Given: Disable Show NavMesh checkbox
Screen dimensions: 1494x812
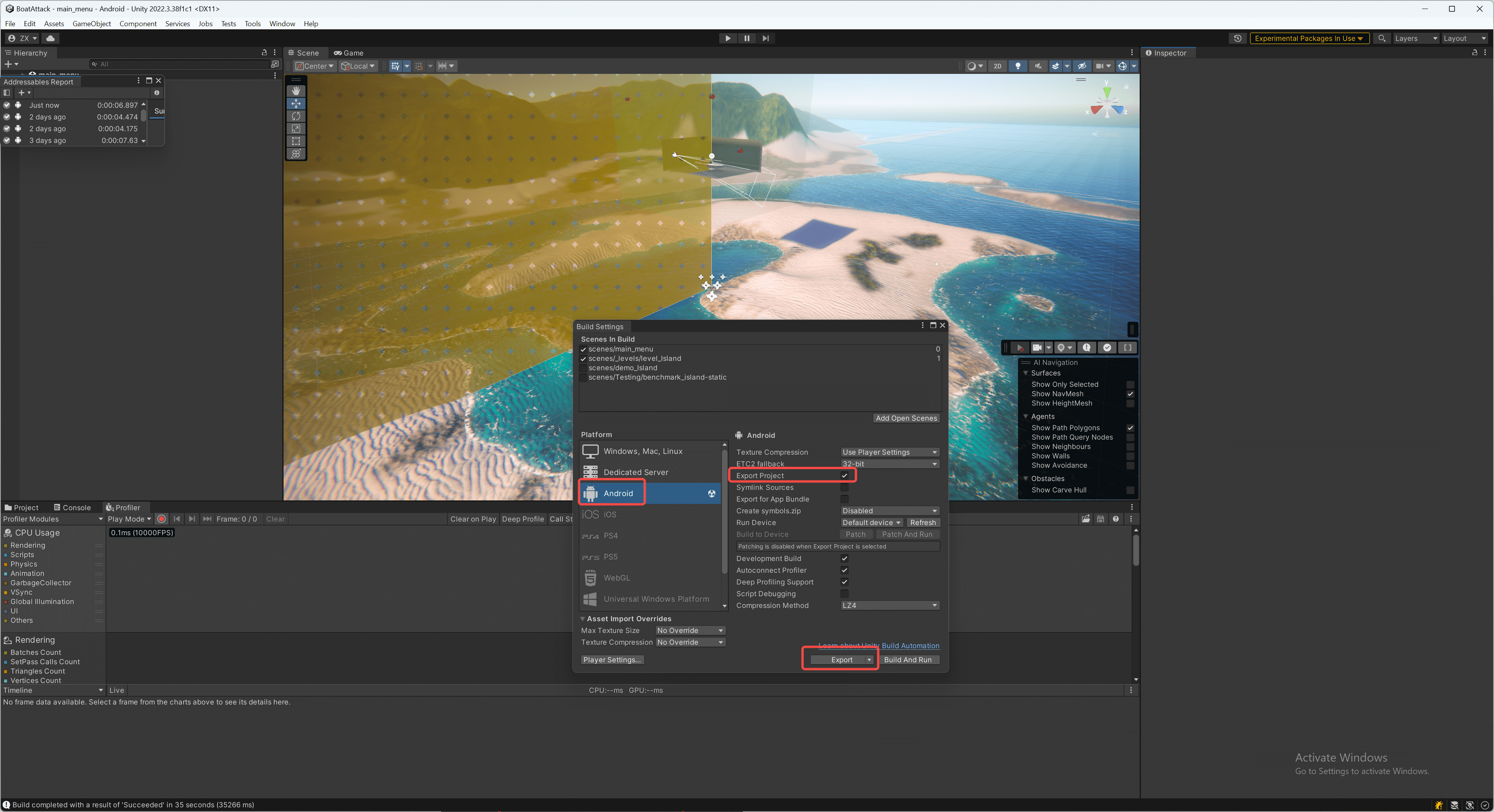Looking at the screenshot, I should tap(1130, 394).
